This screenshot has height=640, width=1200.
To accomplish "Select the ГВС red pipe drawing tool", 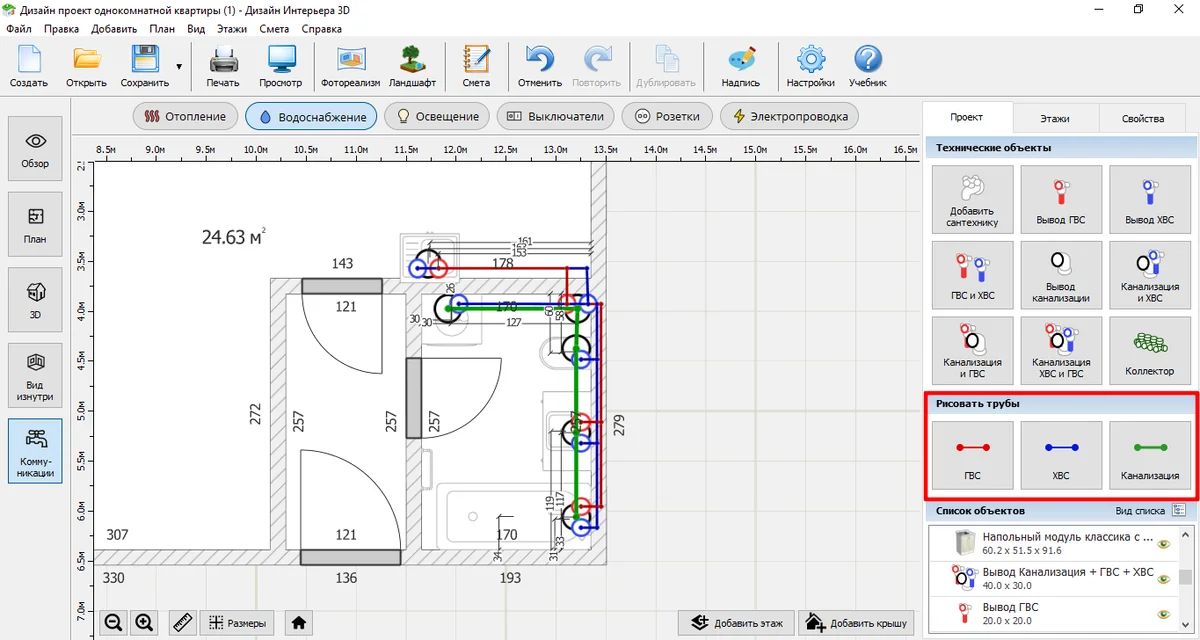I will 972,455.
